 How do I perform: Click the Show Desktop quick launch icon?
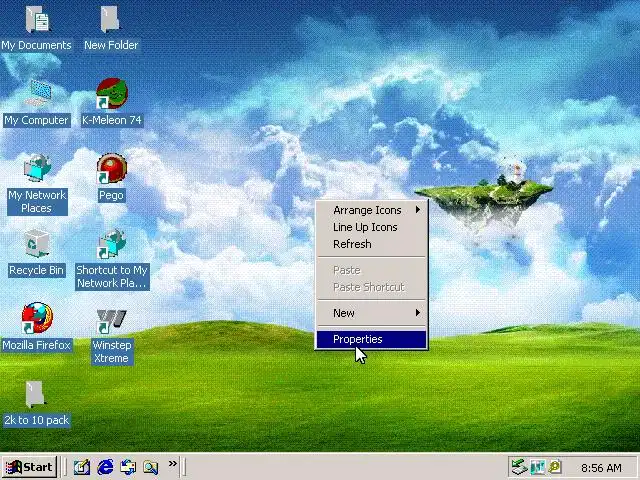tap(82, 467)
